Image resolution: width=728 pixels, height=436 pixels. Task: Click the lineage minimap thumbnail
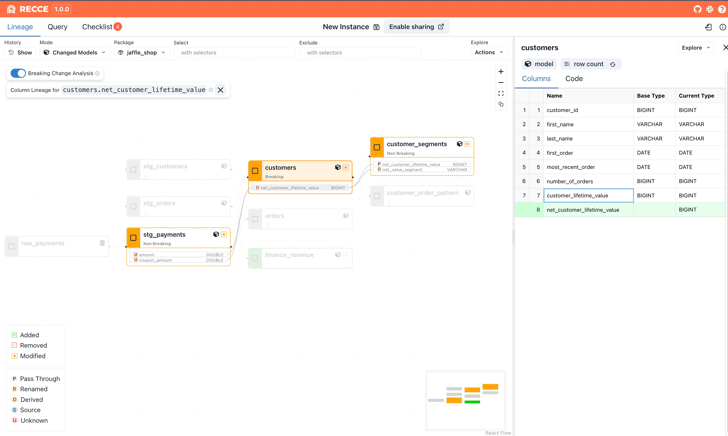point(466,401)
